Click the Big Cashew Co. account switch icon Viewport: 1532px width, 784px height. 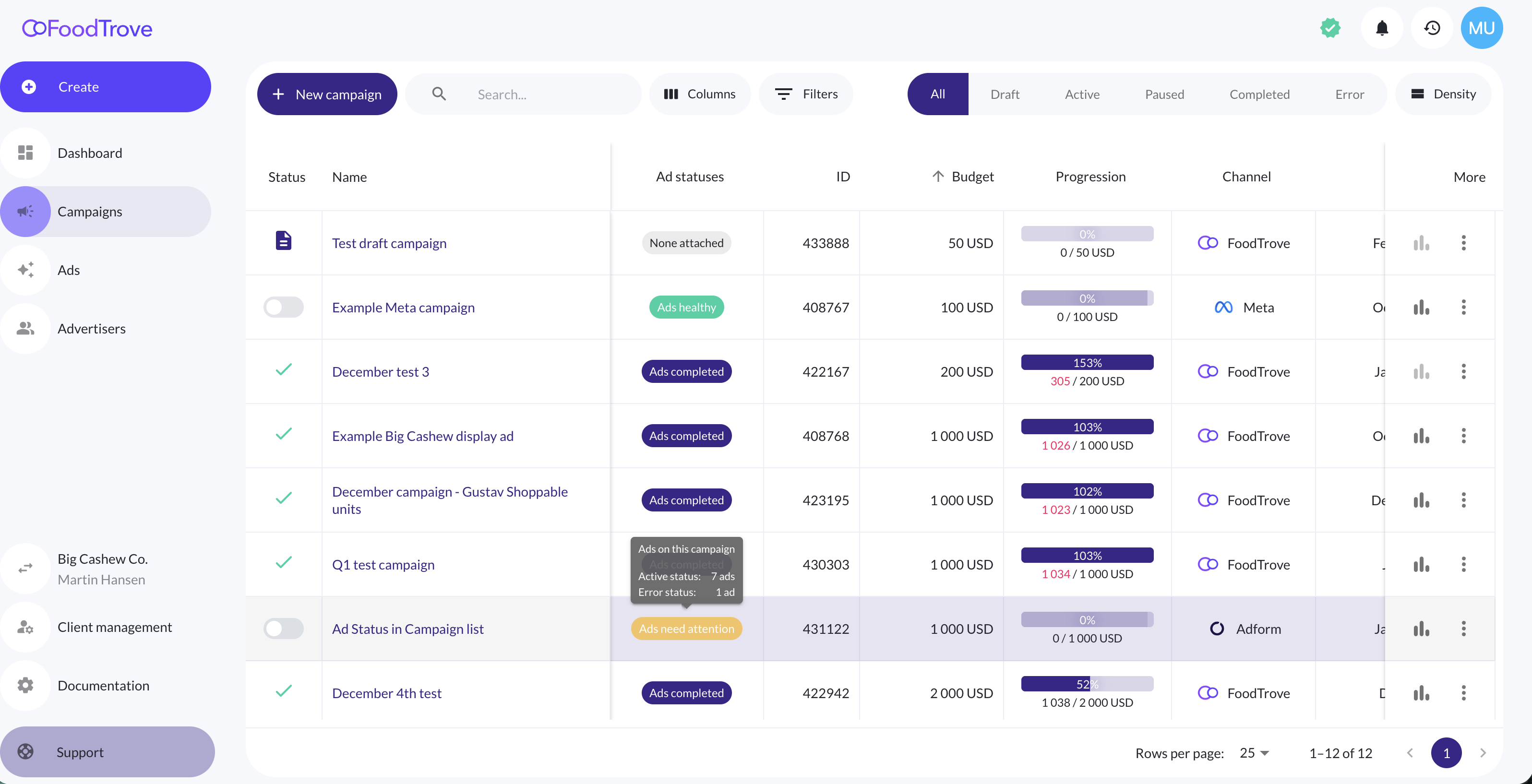tap(25, 568)
